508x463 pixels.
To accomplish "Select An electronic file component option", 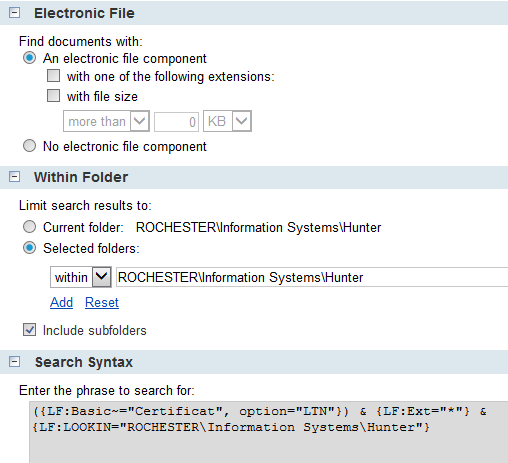I will [x=29, y=58].
